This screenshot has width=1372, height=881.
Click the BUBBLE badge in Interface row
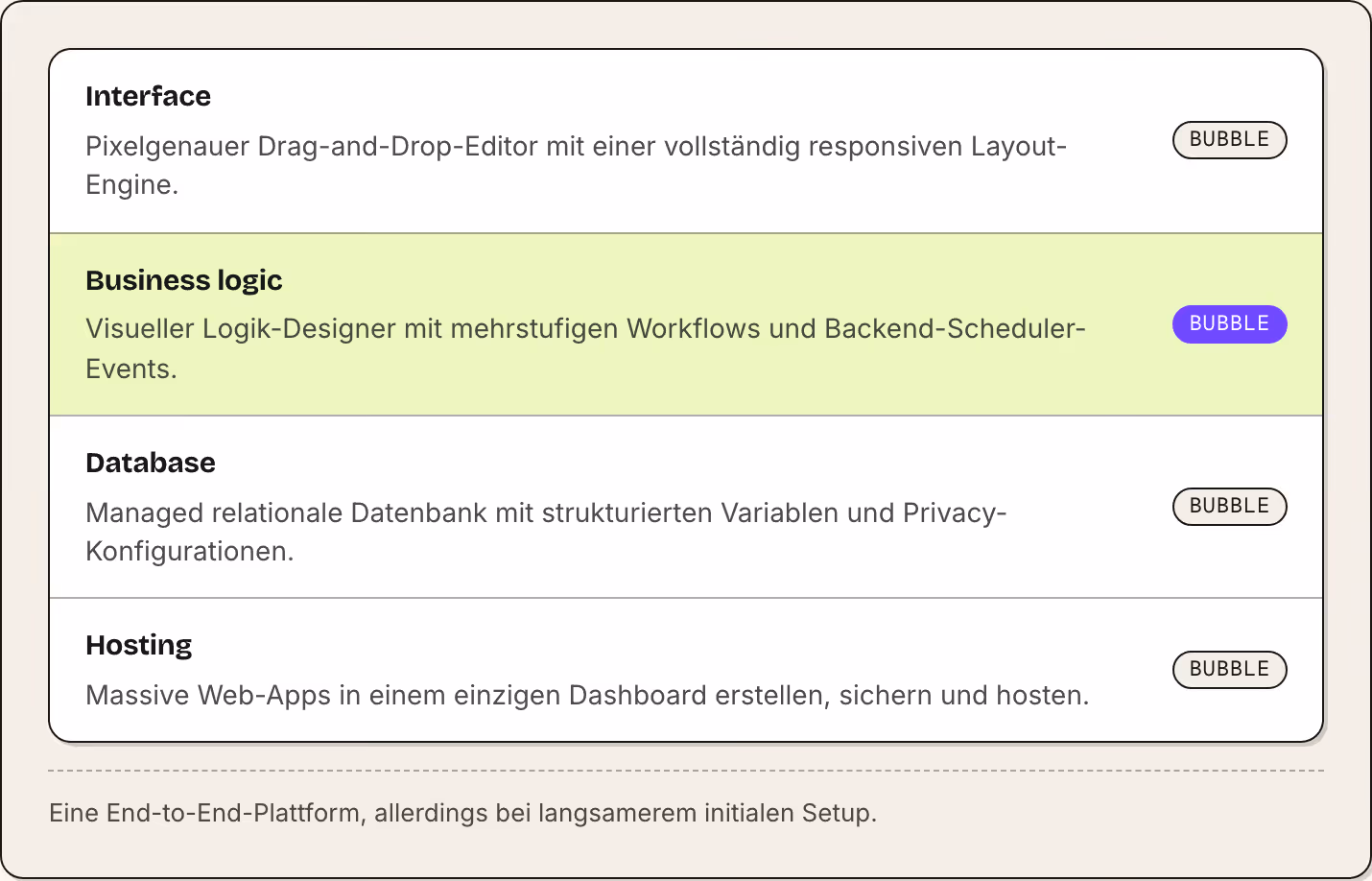(x=1229, y=140)
